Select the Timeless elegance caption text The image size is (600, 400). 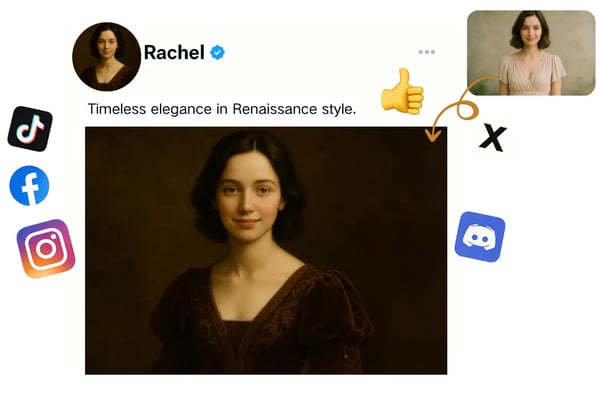click(x=222, y=109)
